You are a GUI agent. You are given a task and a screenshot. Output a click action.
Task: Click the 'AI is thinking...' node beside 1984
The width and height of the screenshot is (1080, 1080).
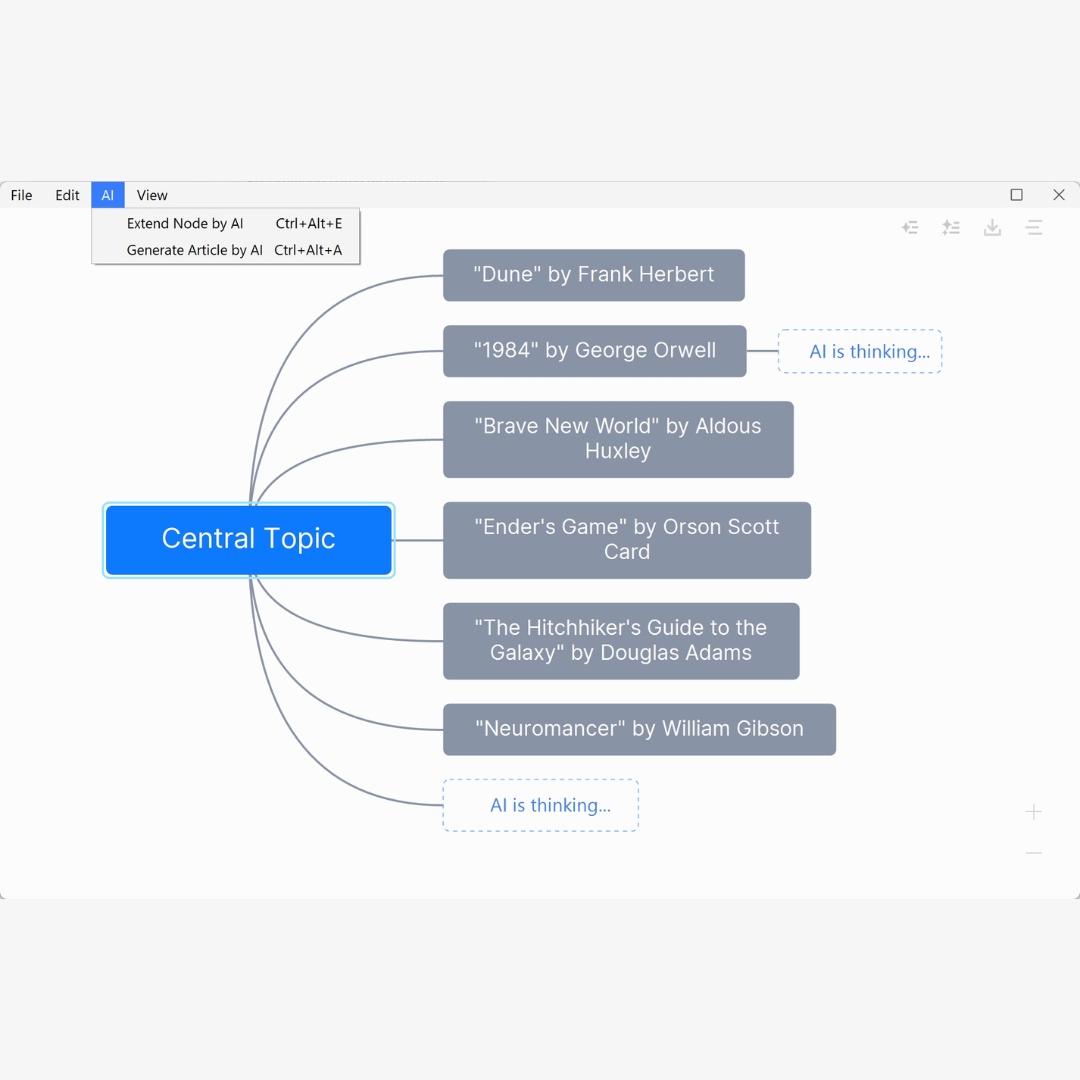(859, 351)
